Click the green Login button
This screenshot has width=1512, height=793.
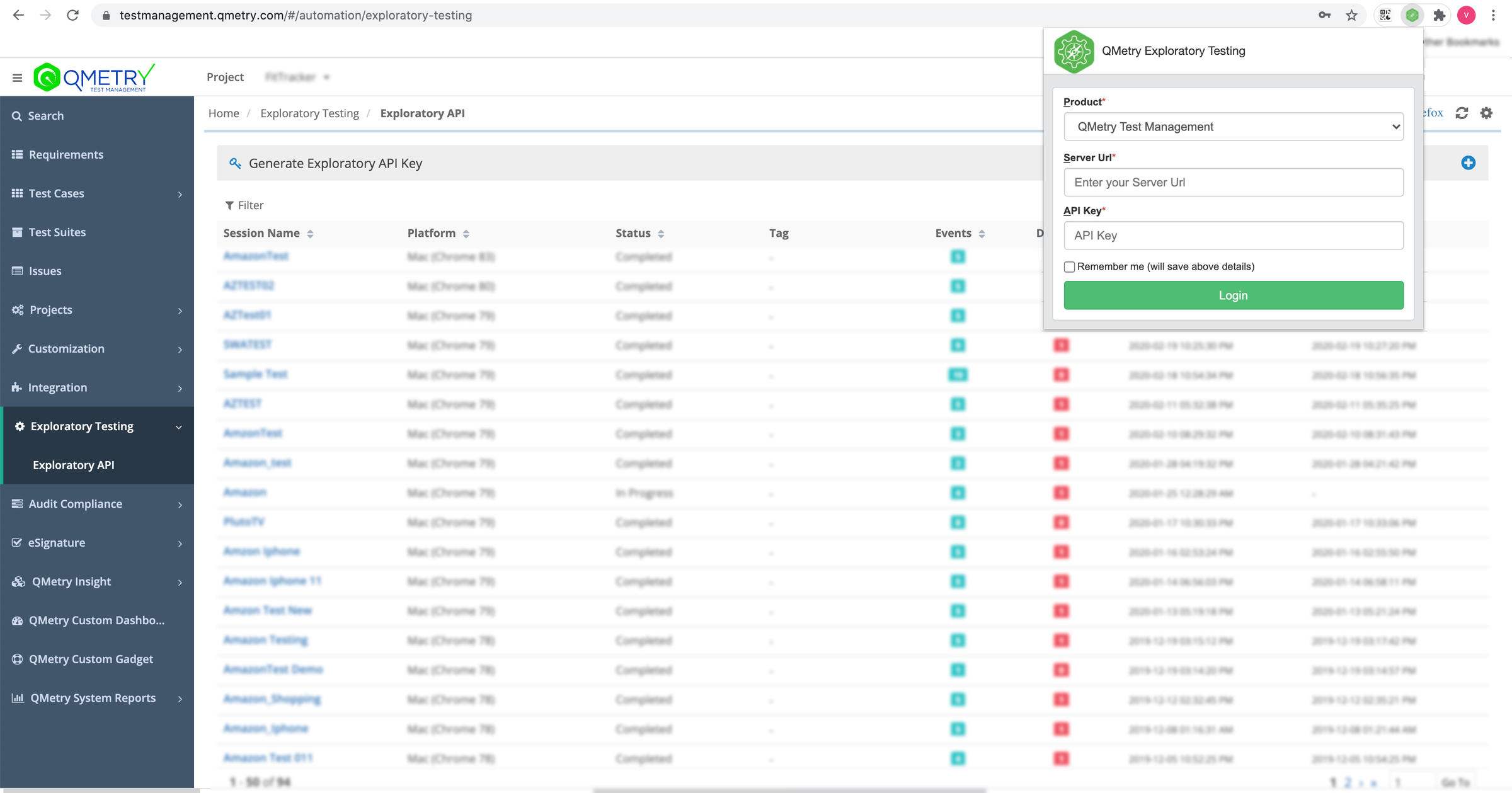point(1233,295)
